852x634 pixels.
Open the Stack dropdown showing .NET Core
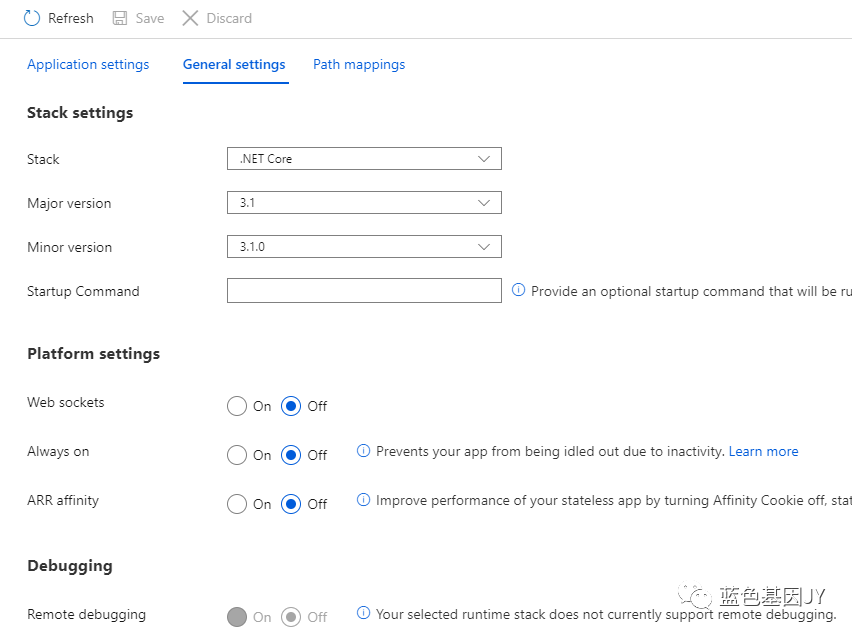pos(364,158)
